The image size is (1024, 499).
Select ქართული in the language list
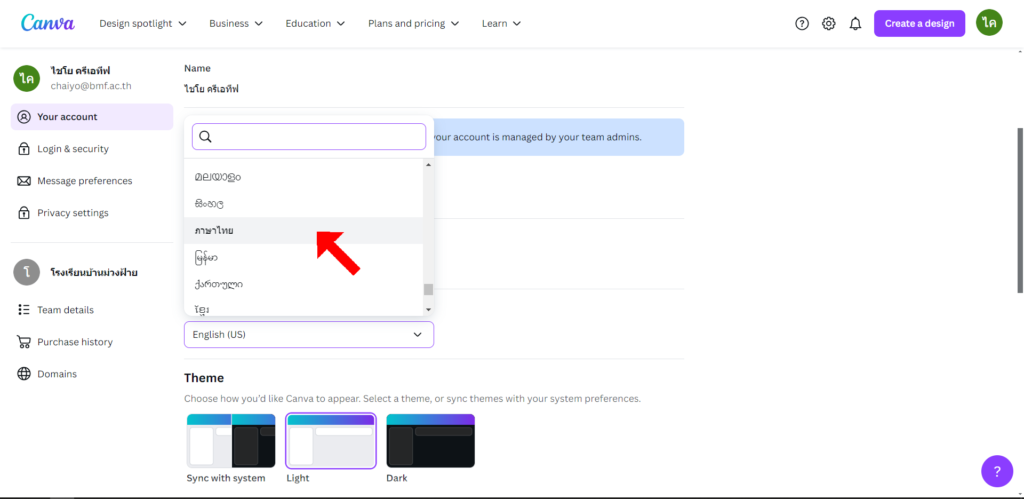point(304,284)
